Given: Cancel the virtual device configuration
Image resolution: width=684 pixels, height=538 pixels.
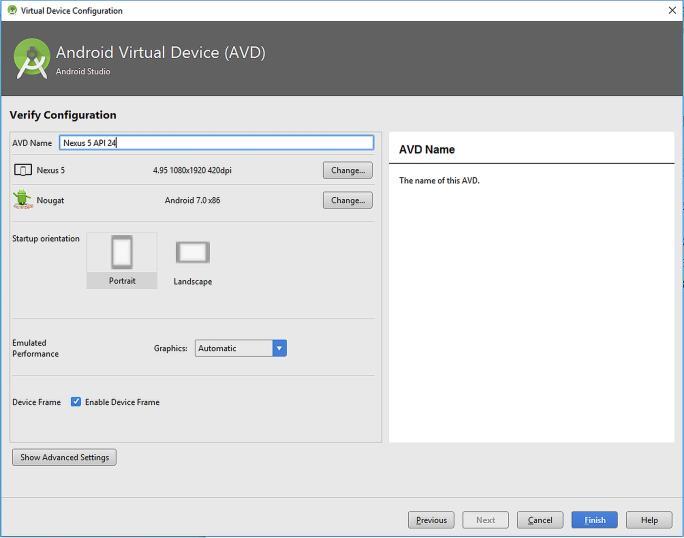Looking at the screenshot, I should [x=540, y=520].
